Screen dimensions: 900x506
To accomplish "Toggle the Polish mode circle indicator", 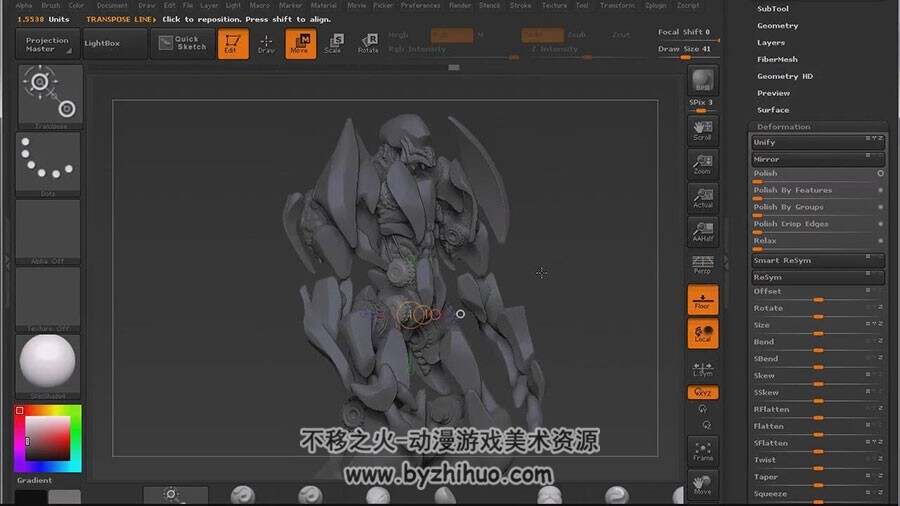I will [x=880, y=173].
